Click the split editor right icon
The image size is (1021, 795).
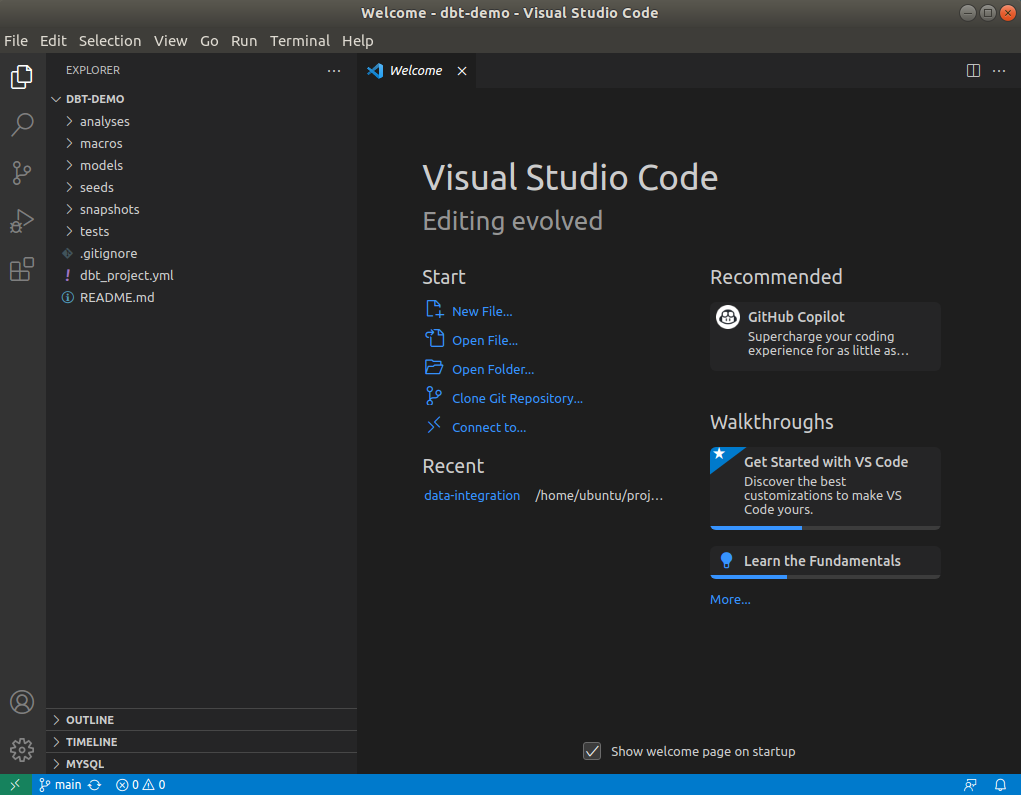[973, 71]
